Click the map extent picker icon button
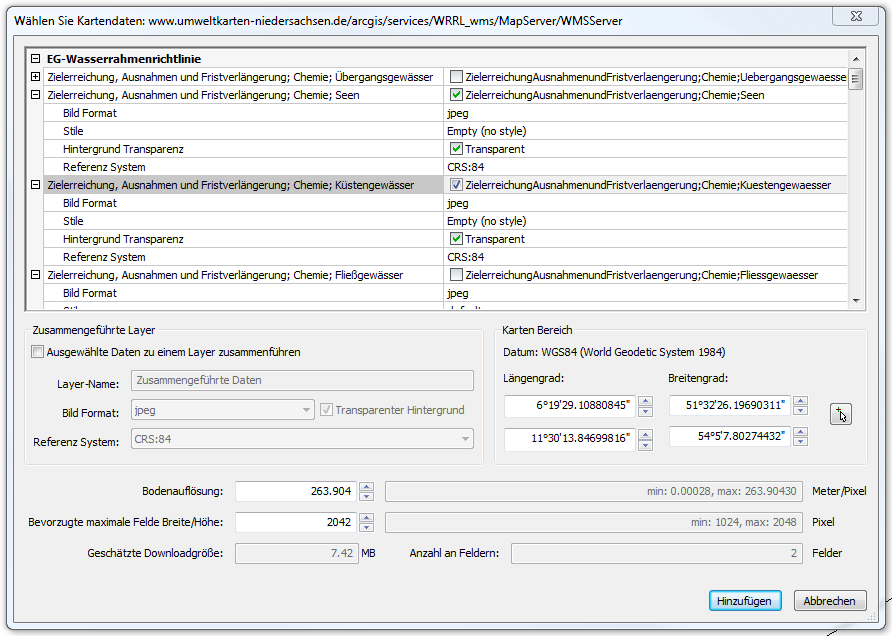The image size is (892, 636). pyautogui.click(x=841, y=414)
